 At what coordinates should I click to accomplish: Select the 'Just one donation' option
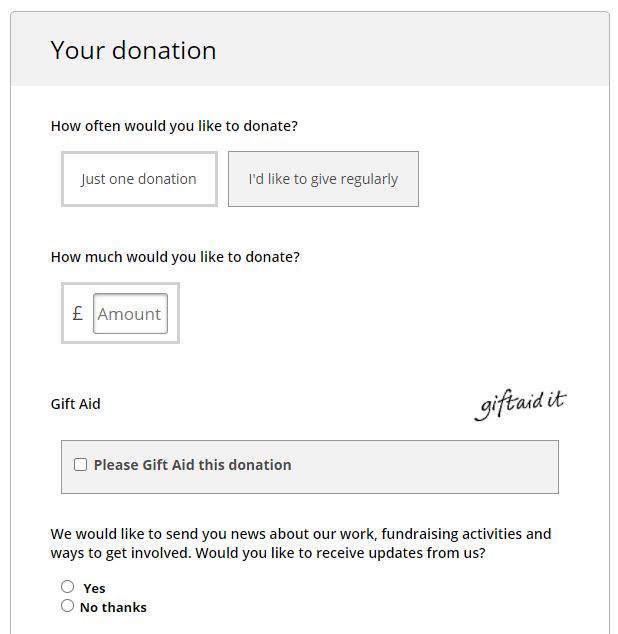(140, 179)
